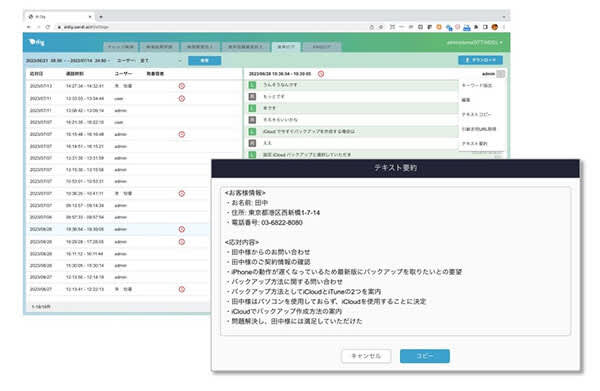Click the bookmark star icon in the address bar
Image resolution: width=600 pixels, height=391 pixels.
pyautogui.click(x=381, y=27)
